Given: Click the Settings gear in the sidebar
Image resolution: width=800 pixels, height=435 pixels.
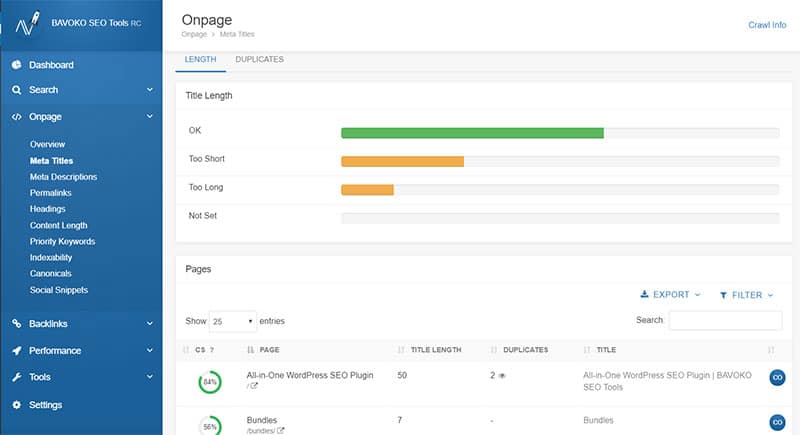Looking at the screenshot, I should point(17,405).
